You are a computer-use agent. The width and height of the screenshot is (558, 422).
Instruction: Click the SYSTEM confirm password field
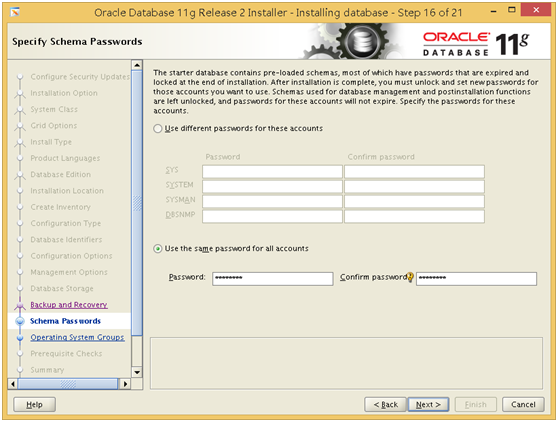coord(414,186)
